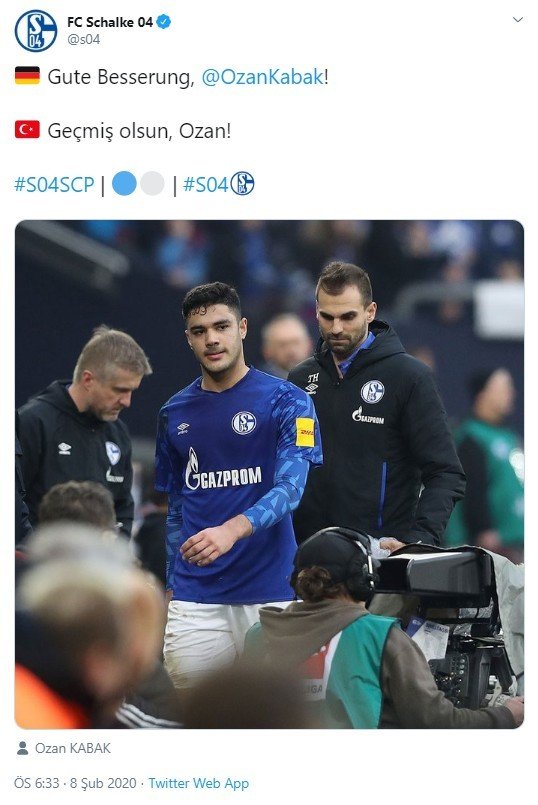Open the #S04SCP hashtag
The height and width of the screenshot is (805, 538).
[54, 184]
